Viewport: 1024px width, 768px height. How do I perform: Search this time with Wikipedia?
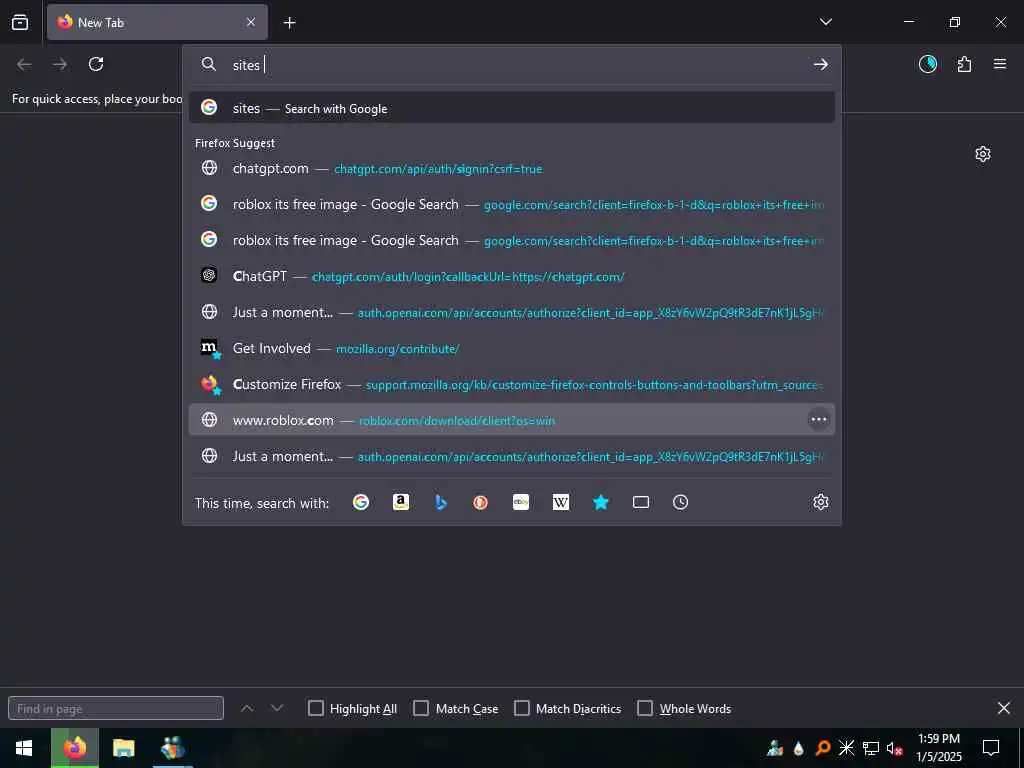tap(560, 502)
